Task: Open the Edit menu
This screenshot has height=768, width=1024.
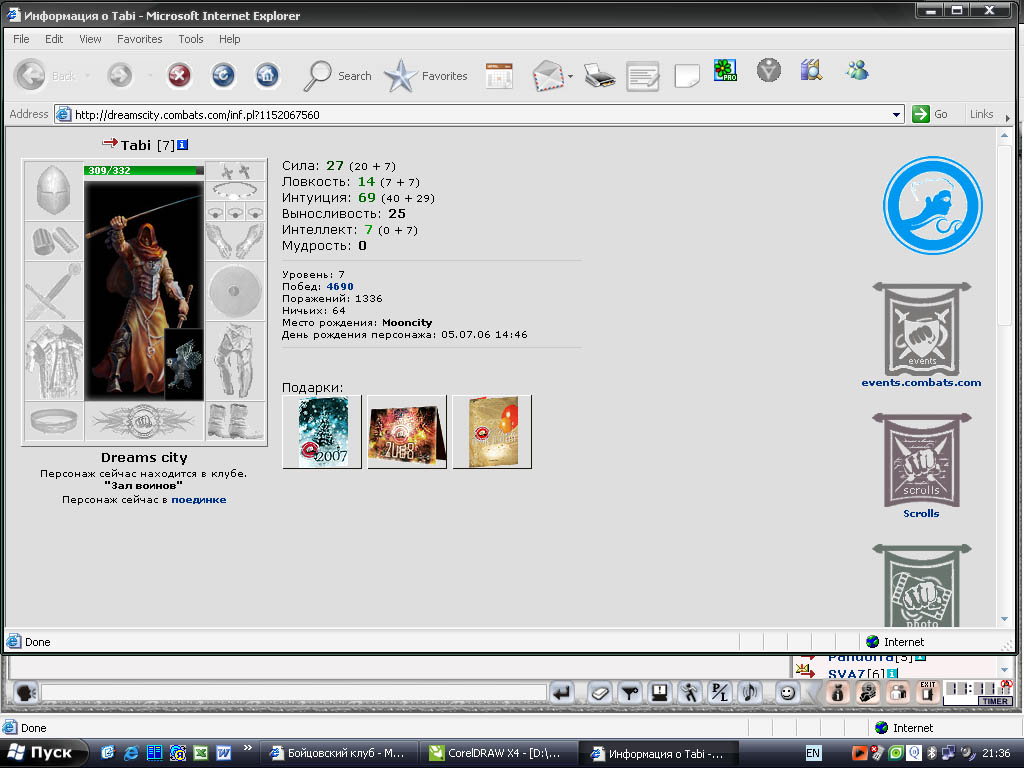Action: 54,39
